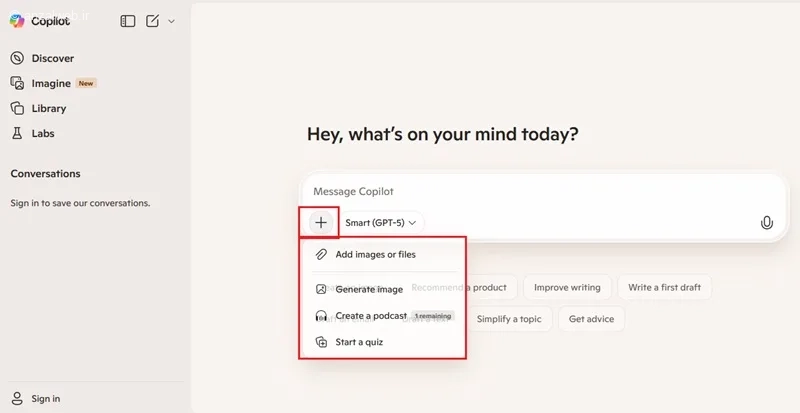Expand the chevron next to new chat
The height and width of the screenshot is (413, 800).
171,21
